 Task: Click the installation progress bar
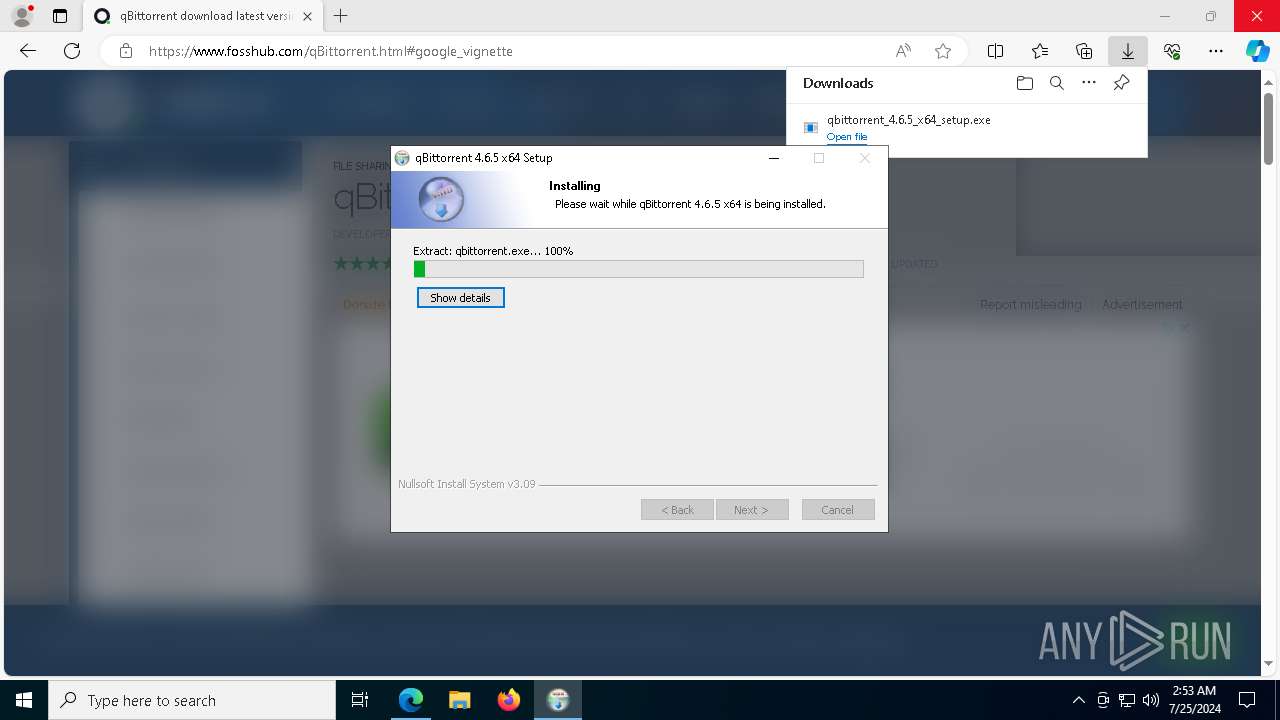(x=639, y=269)
